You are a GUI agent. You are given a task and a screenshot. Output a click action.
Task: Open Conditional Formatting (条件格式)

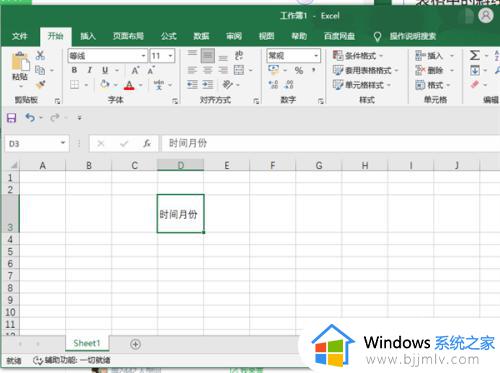click(357, 56)
